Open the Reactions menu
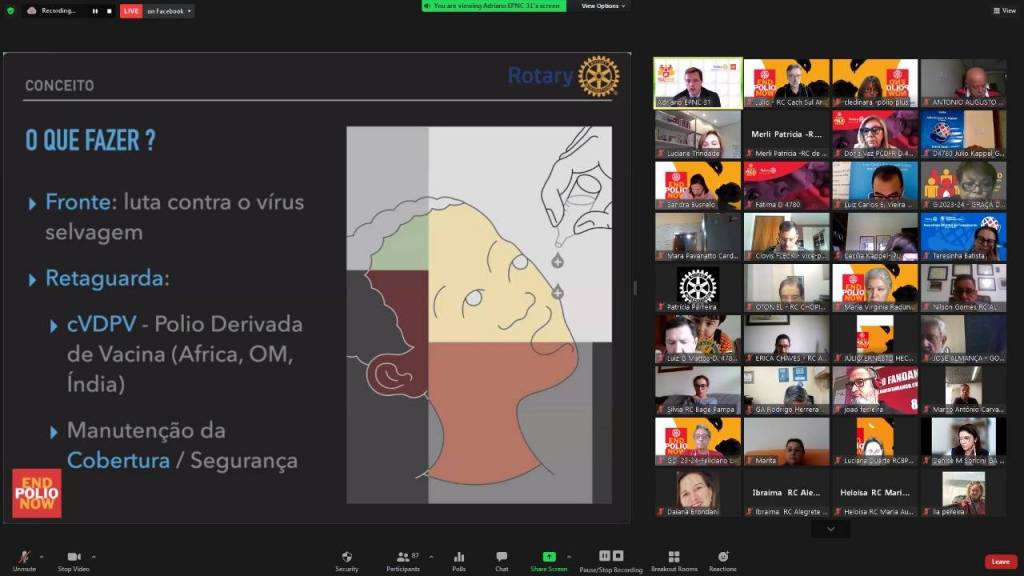Viewport: 1024px width, 576px height. [722, 559]
